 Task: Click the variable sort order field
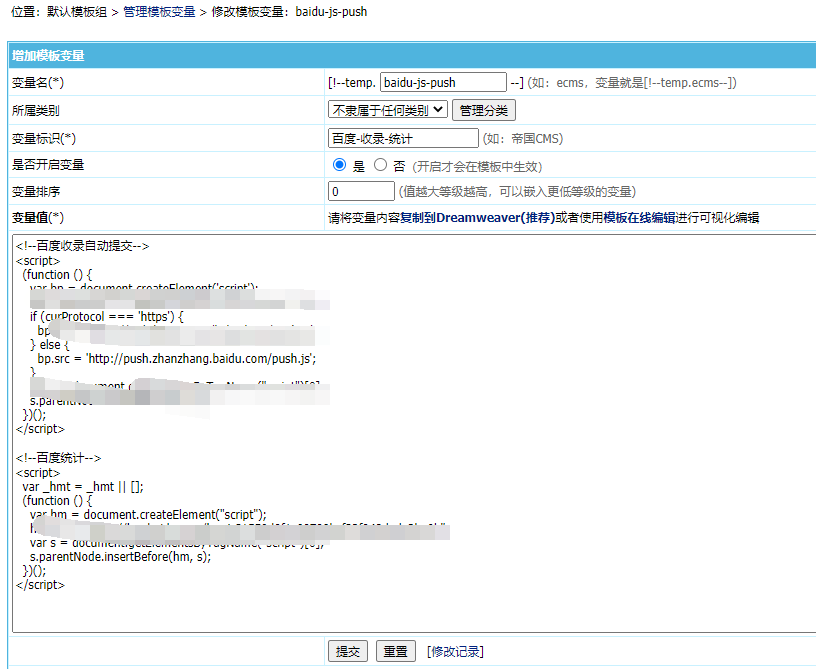click(361, 191)
